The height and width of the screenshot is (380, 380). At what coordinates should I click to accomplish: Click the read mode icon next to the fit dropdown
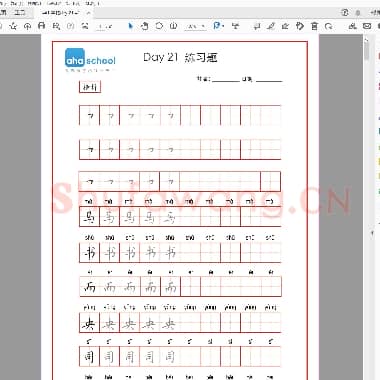click(x=235, y=26)
